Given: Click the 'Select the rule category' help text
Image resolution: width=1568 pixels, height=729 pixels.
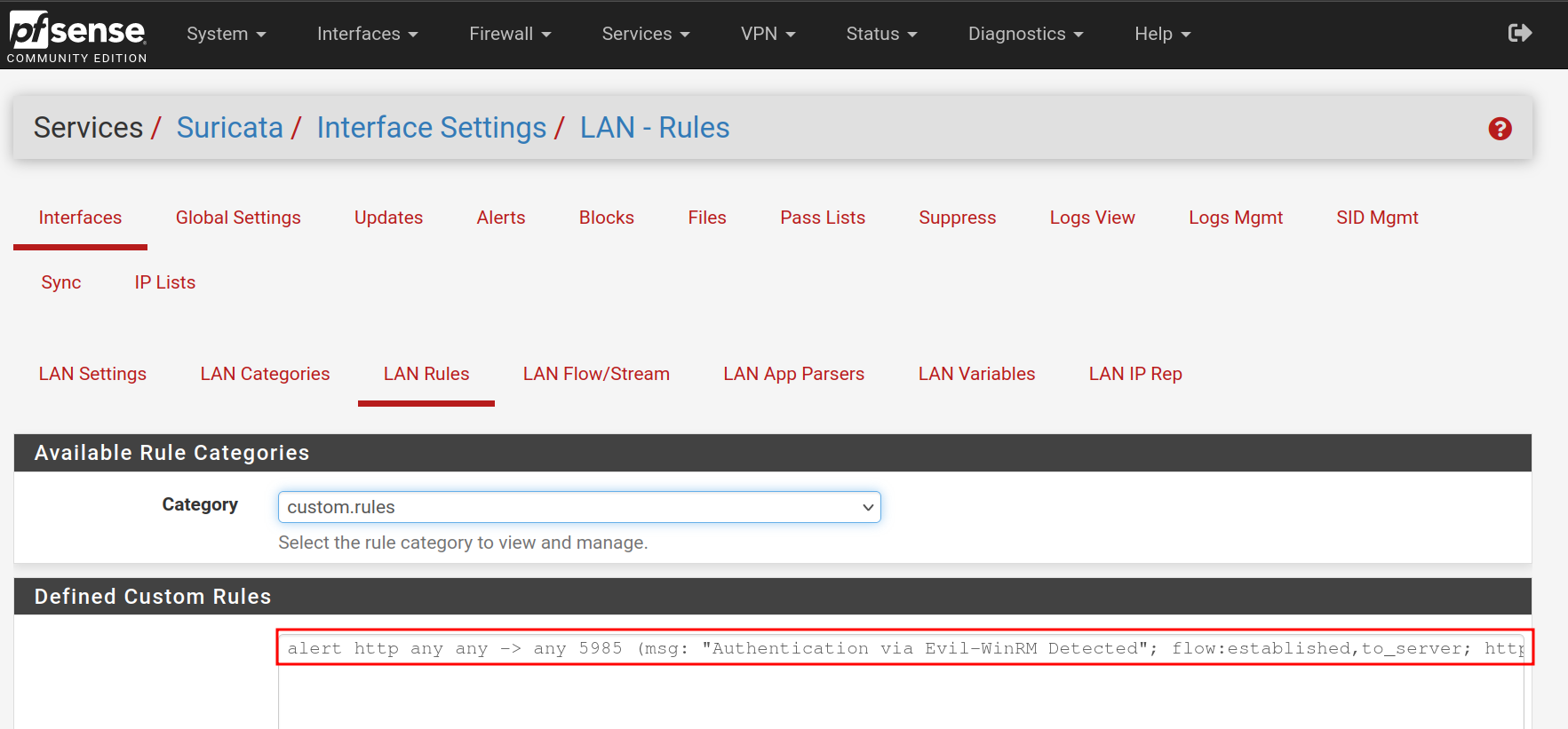Looking at the screenshot, I should 463,543.
